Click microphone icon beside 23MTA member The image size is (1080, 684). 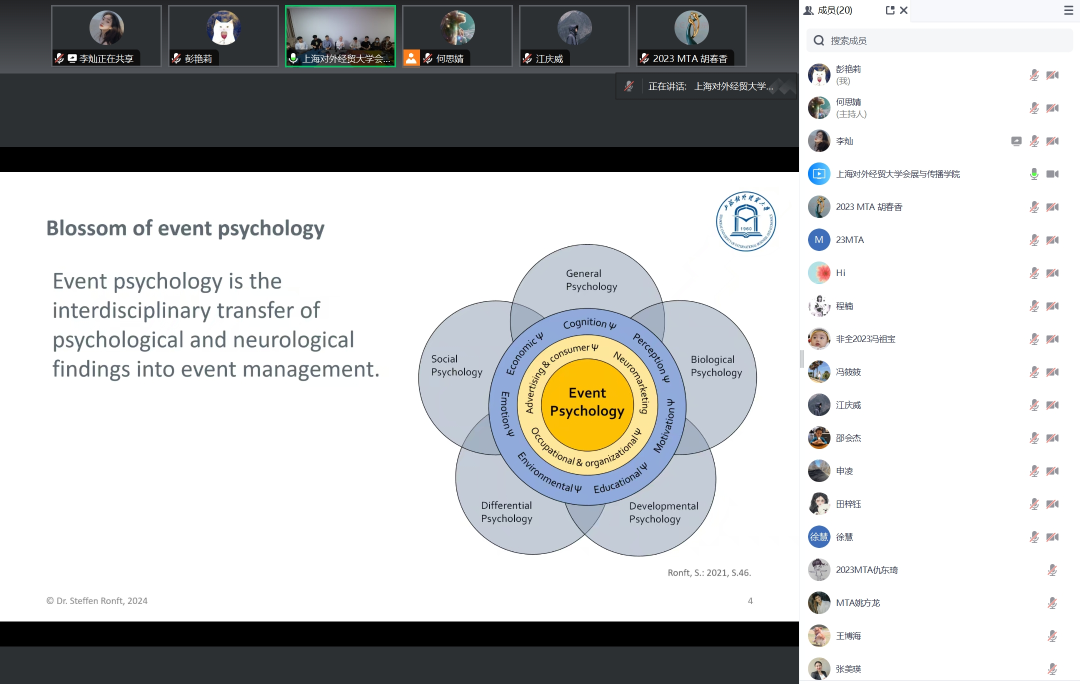(1034, 240)
